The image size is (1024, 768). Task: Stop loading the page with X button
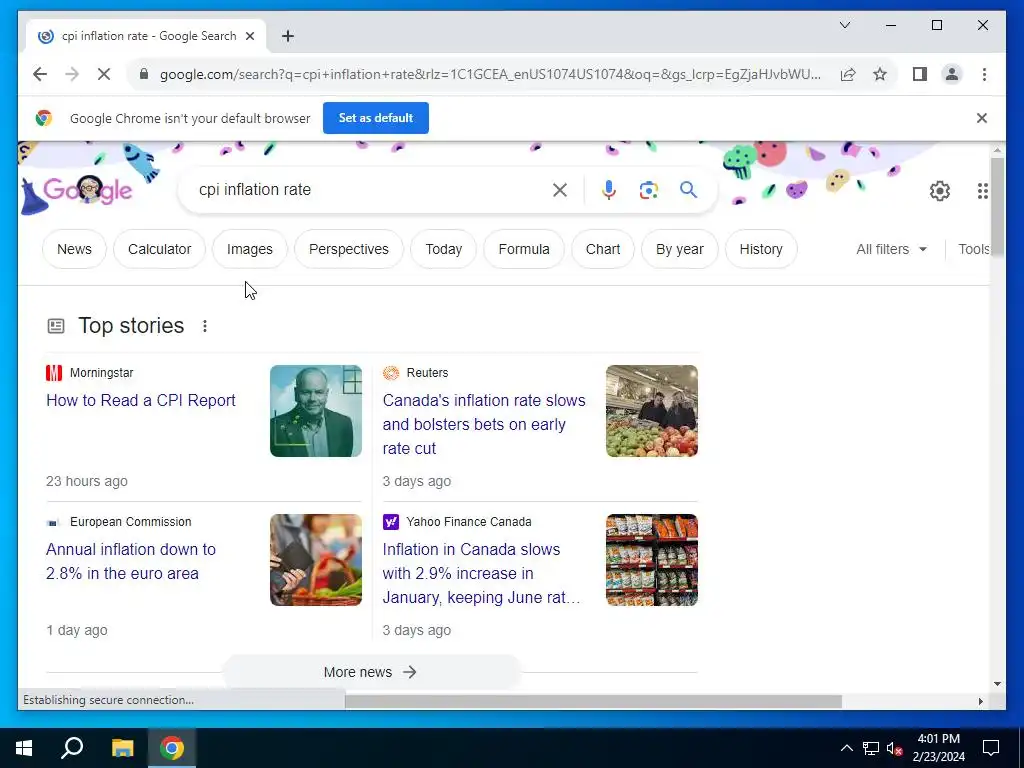click(x=104, y=74)
